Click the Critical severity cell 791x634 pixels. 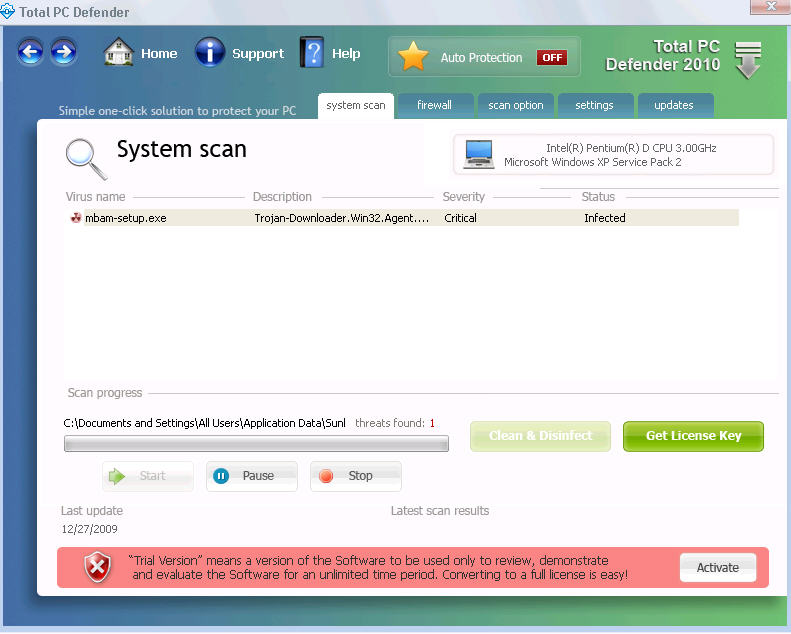coord(460,218)
